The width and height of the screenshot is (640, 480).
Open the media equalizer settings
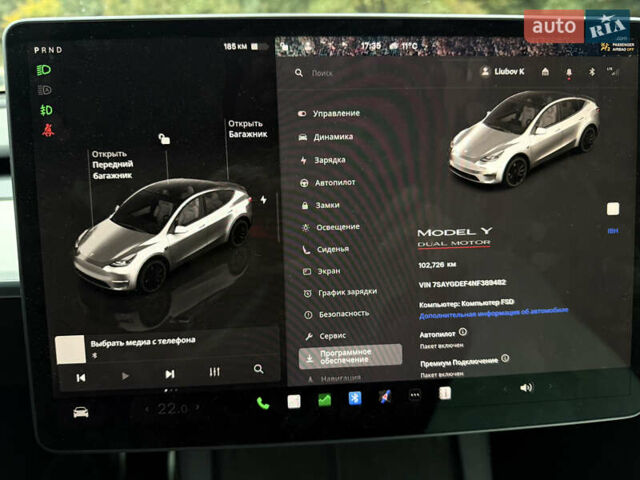pyautogui.click(x=214, y=372)
